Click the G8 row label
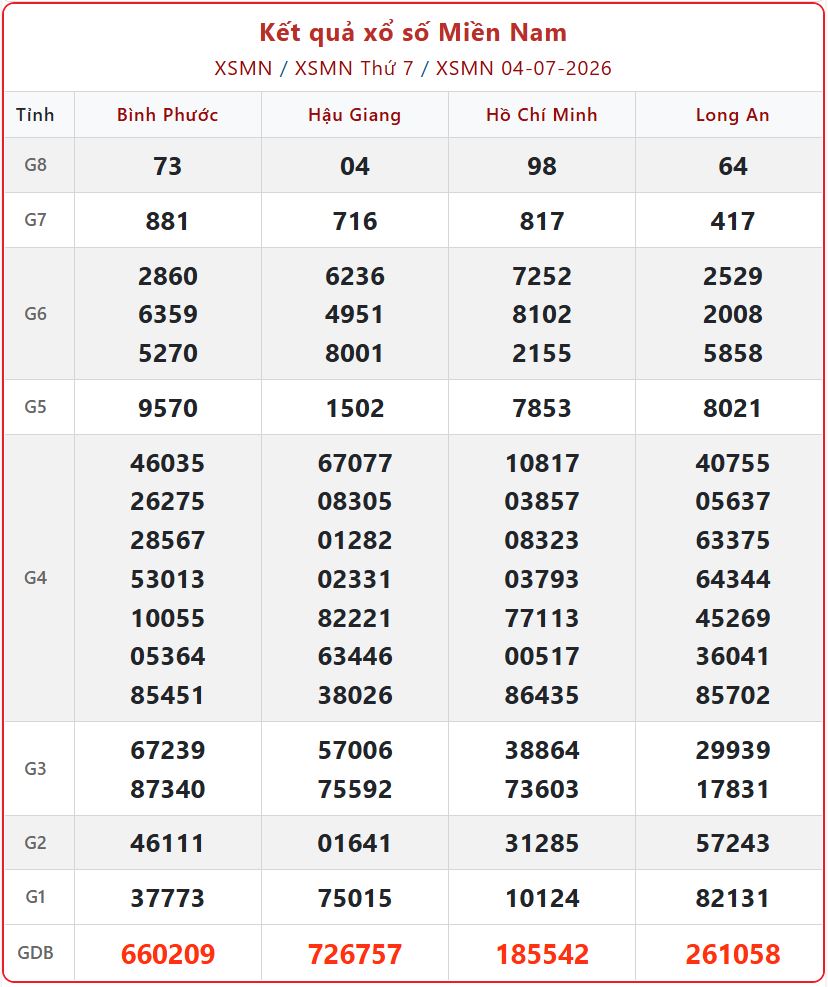This screenshot has height=987, width=828. tap(35, 165)
